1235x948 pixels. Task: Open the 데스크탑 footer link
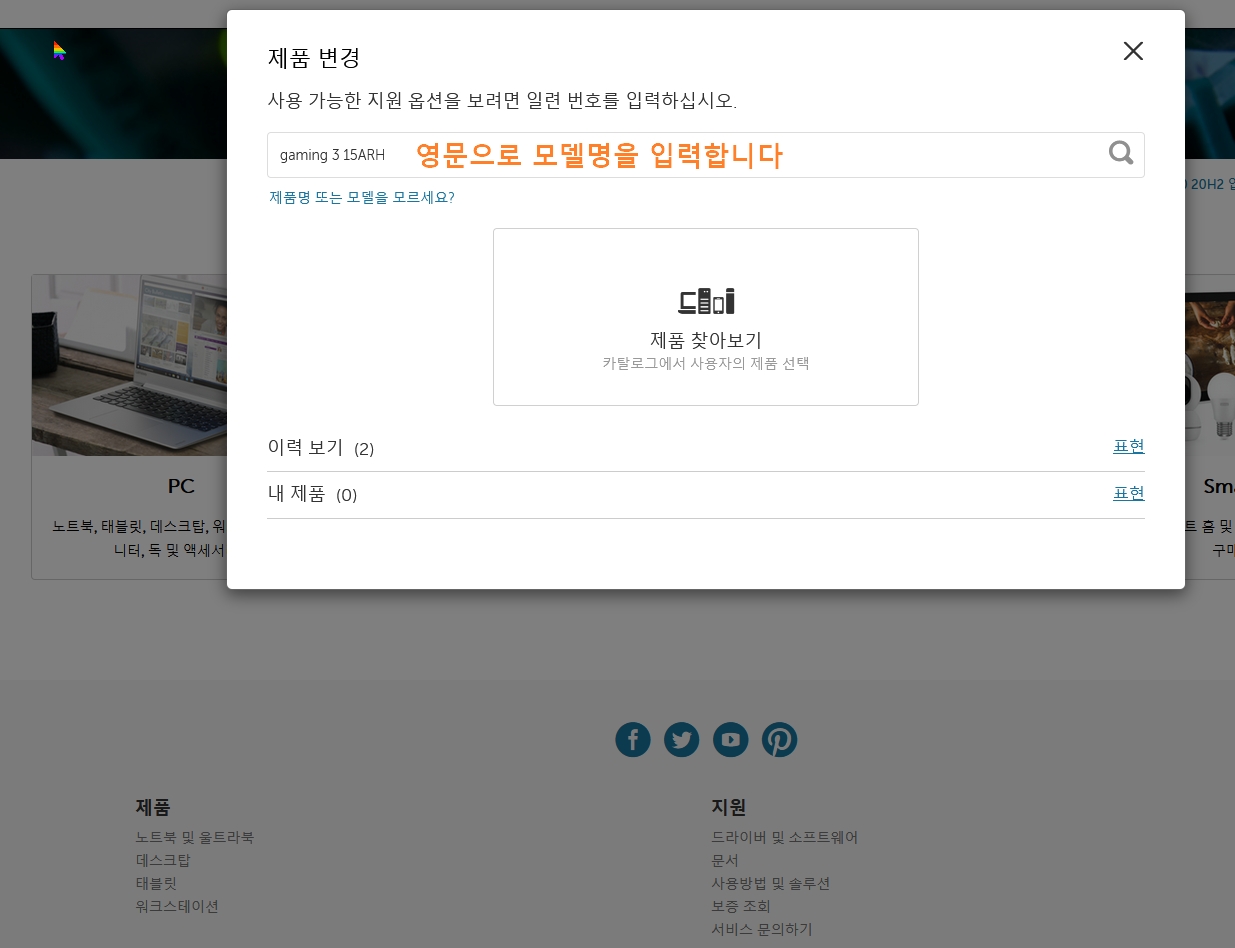(x=163, y=860)
